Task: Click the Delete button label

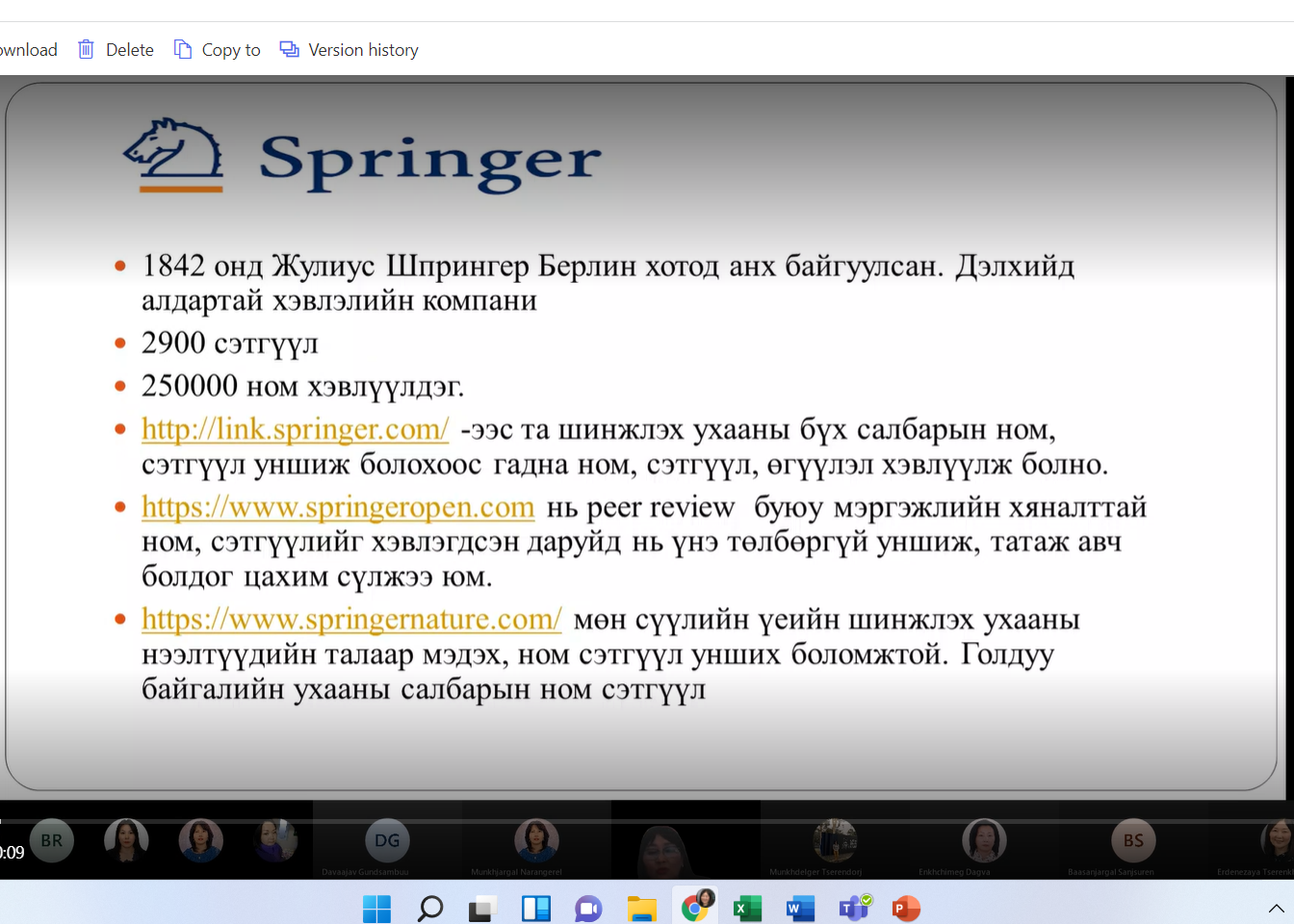Action: (129, 49)
